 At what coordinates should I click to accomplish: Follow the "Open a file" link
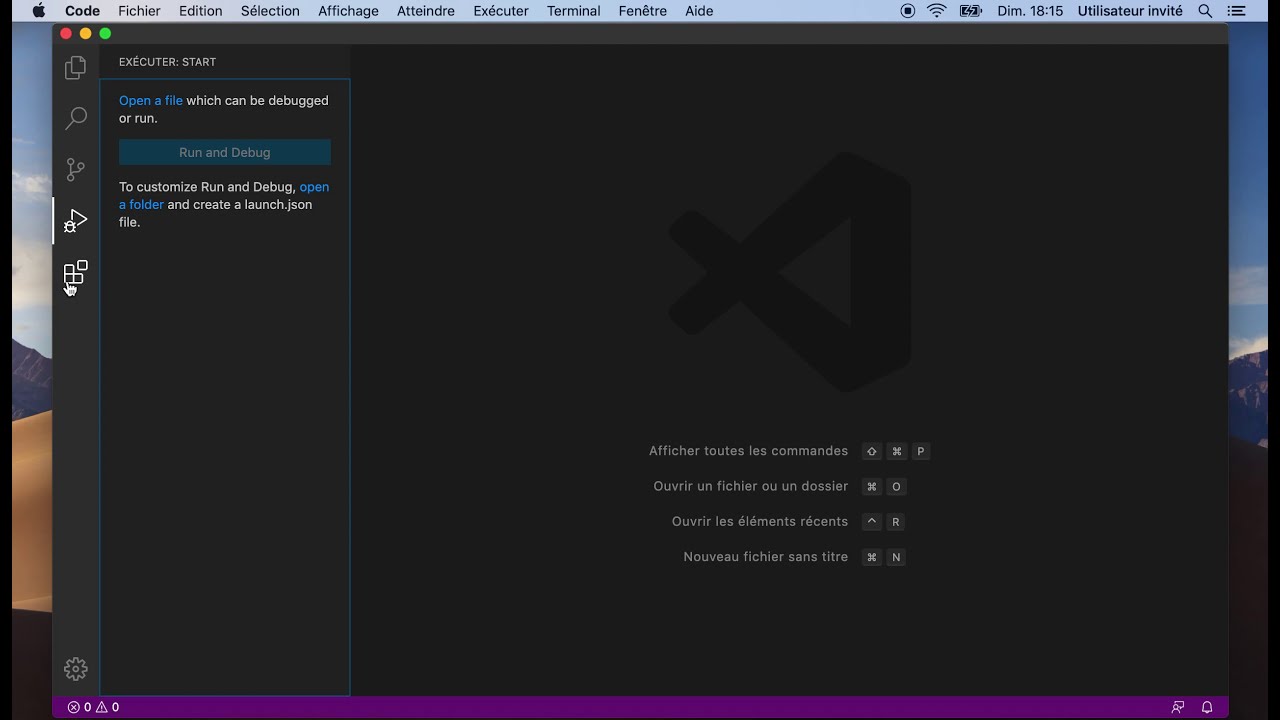pos(151,100)
